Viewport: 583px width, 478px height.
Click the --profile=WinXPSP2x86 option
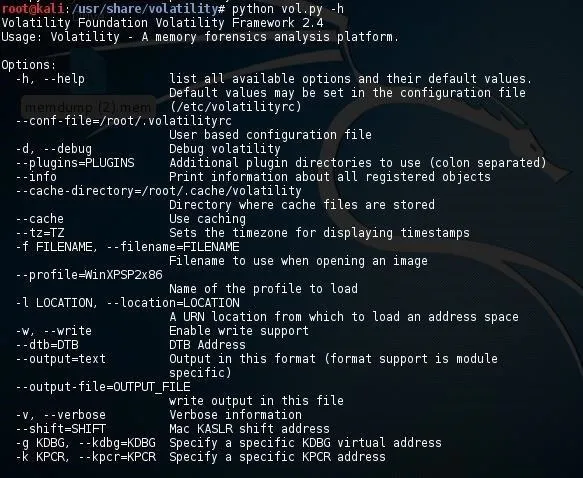(89, 275)
